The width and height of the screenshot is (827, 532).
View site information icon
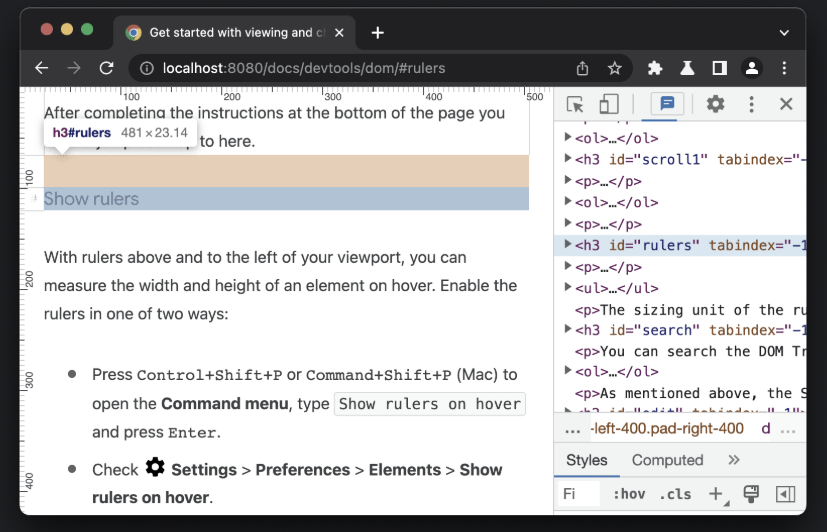tap(147, 68)
